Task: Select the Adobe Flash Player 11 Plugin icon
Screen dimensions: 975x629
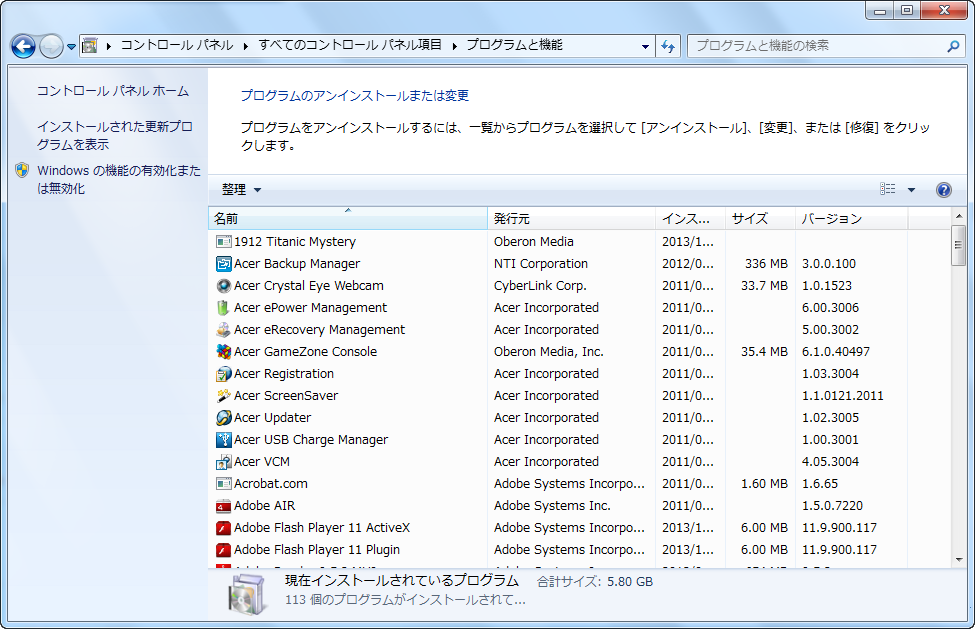Action: click(x=223, y=550)
